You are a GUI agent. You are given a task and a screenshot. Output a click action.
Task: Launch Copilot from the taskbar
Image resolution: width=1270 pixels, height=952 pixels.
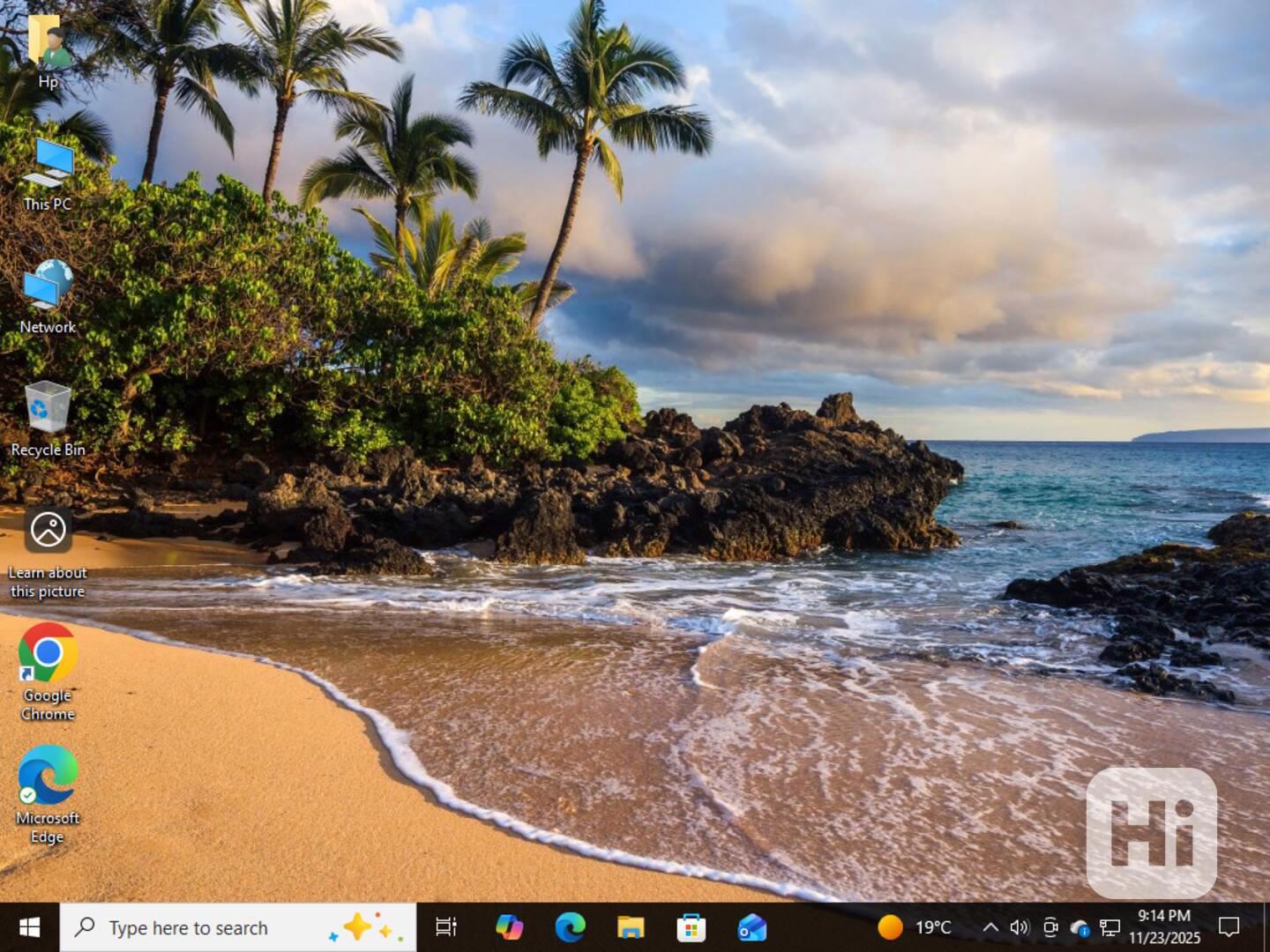click(x=509, y=927)
